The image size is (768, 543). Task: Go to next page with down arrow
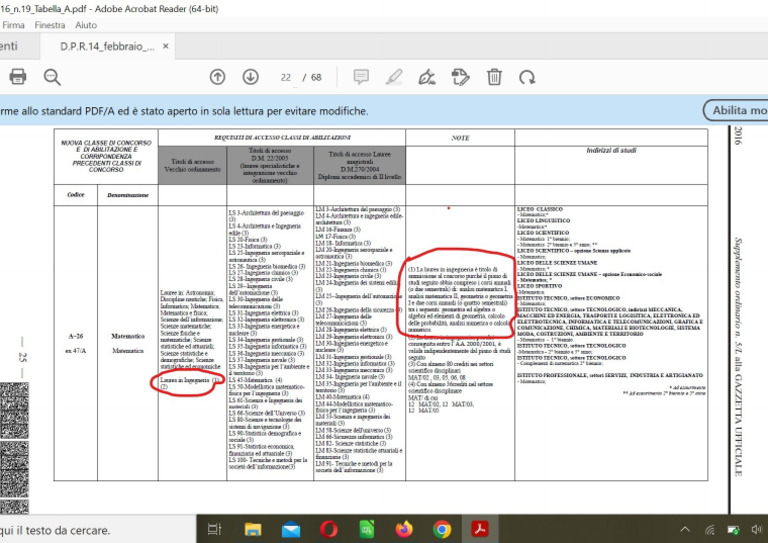(250, 77)
